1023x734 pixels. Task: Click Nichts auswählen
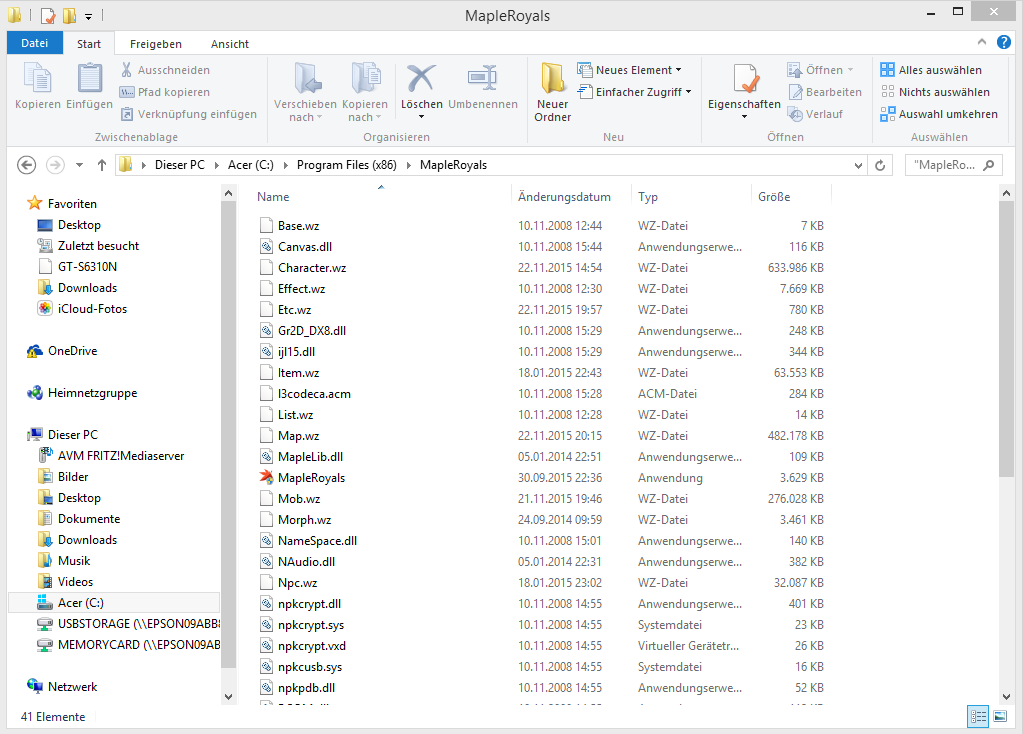(x=935, y=92)
